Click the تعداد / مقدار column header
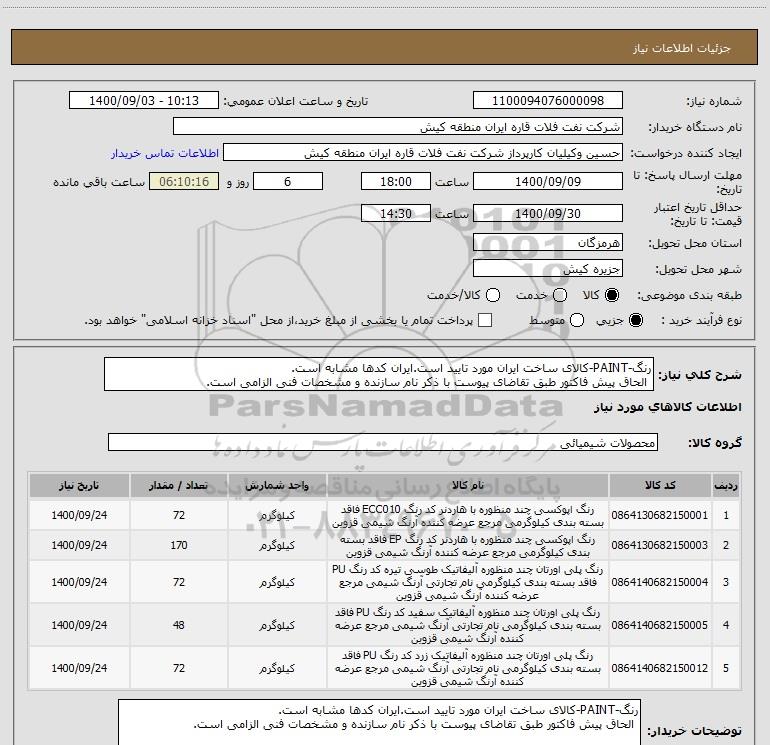 (x=179, y=486)
